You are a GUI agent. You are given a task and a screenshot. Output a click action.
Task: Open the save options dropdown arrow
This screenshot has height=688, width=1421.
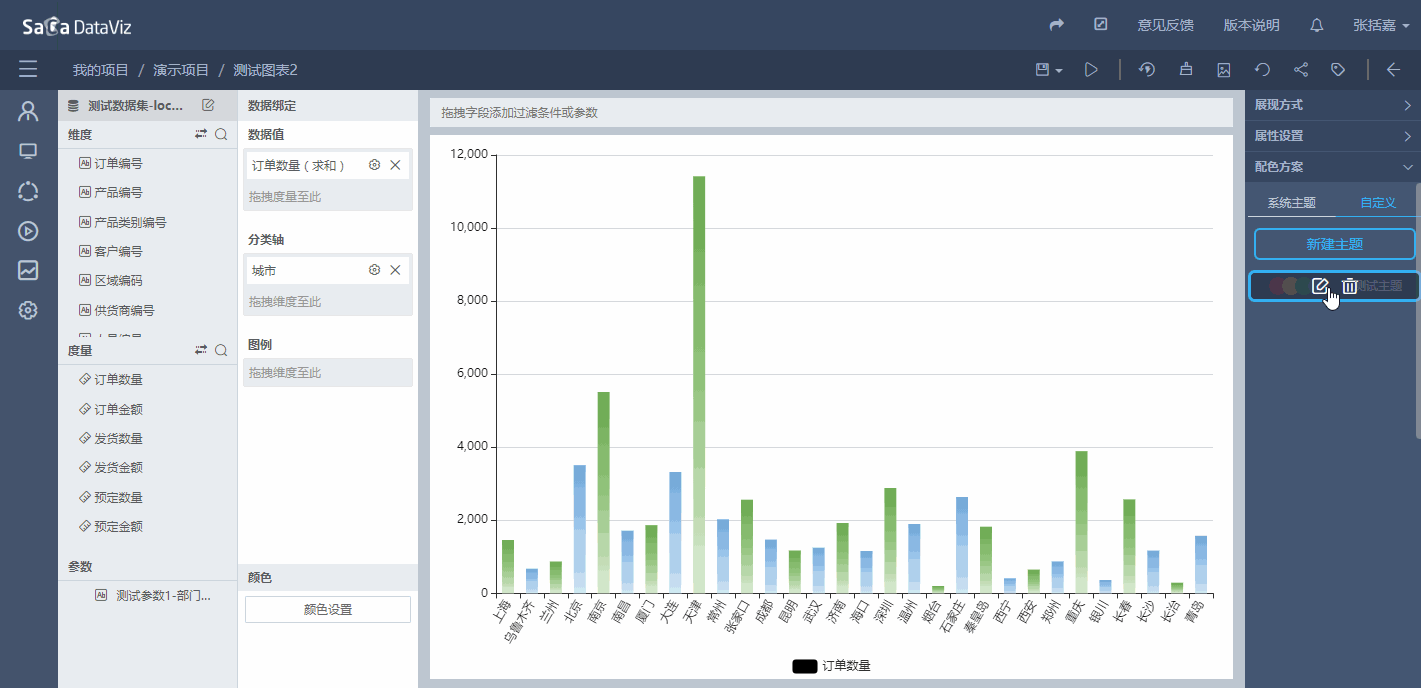pos(1059,71)
